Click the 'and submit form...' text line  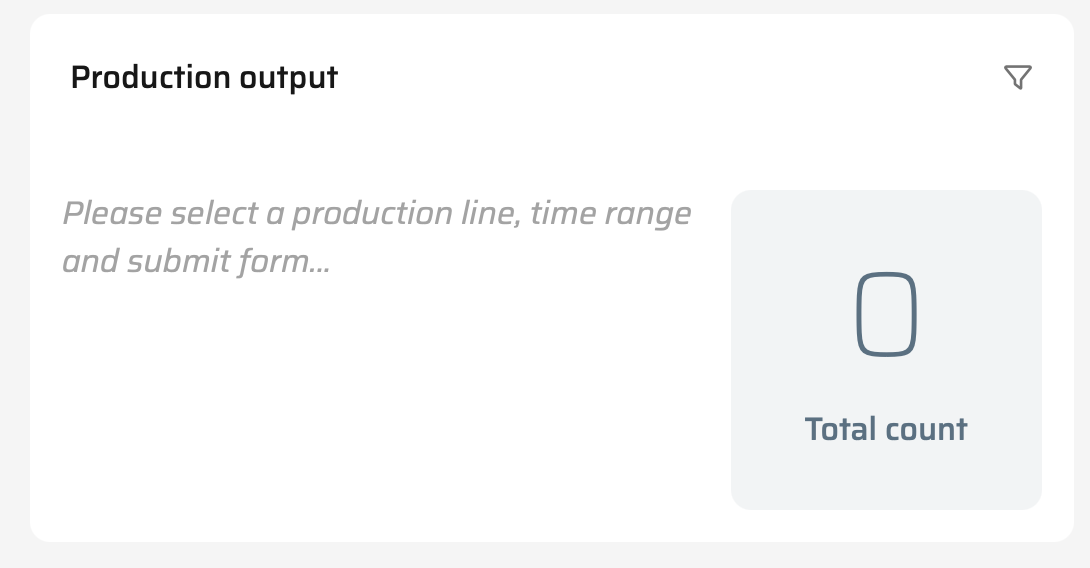[196, 262]
